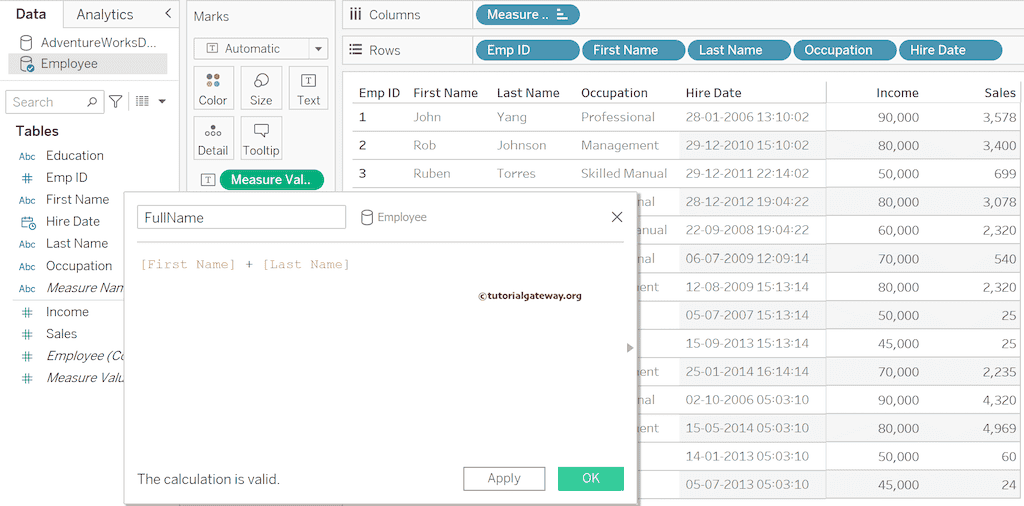
Task: Open the data pane view options arrow
Action: (x=162, y=101)
